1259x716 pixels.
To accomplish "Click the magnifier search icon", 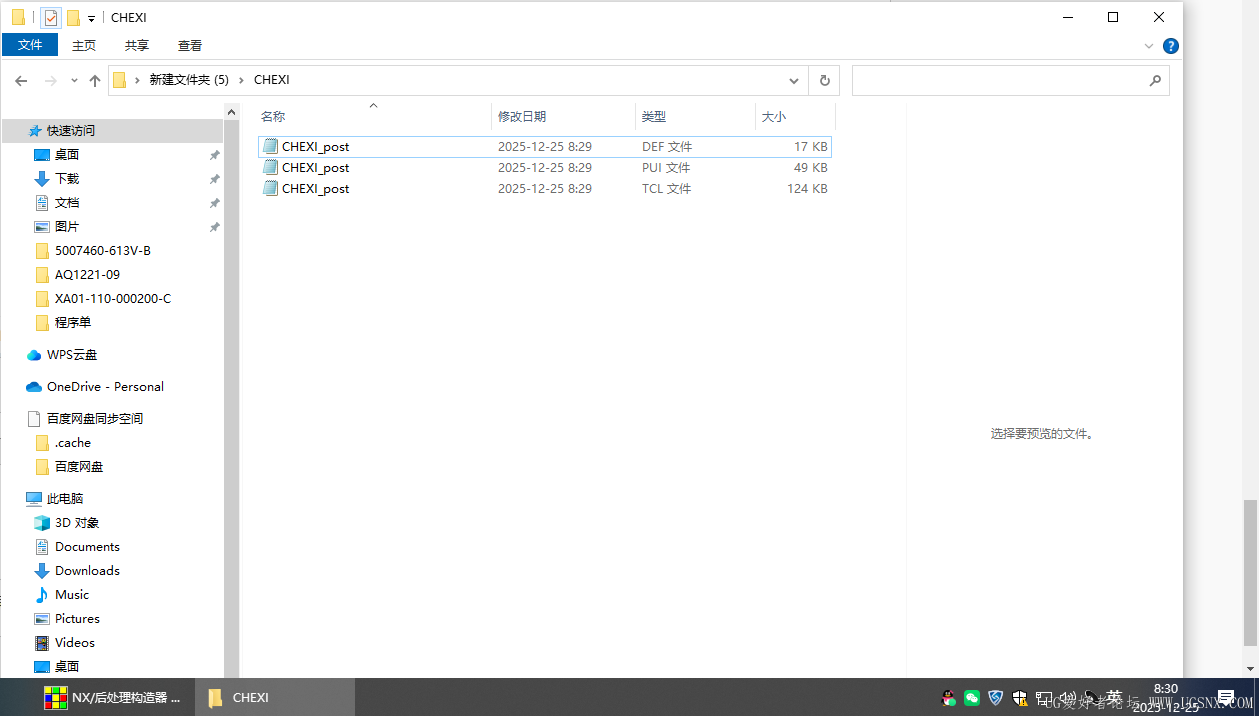I will (x=1155, y=81).
